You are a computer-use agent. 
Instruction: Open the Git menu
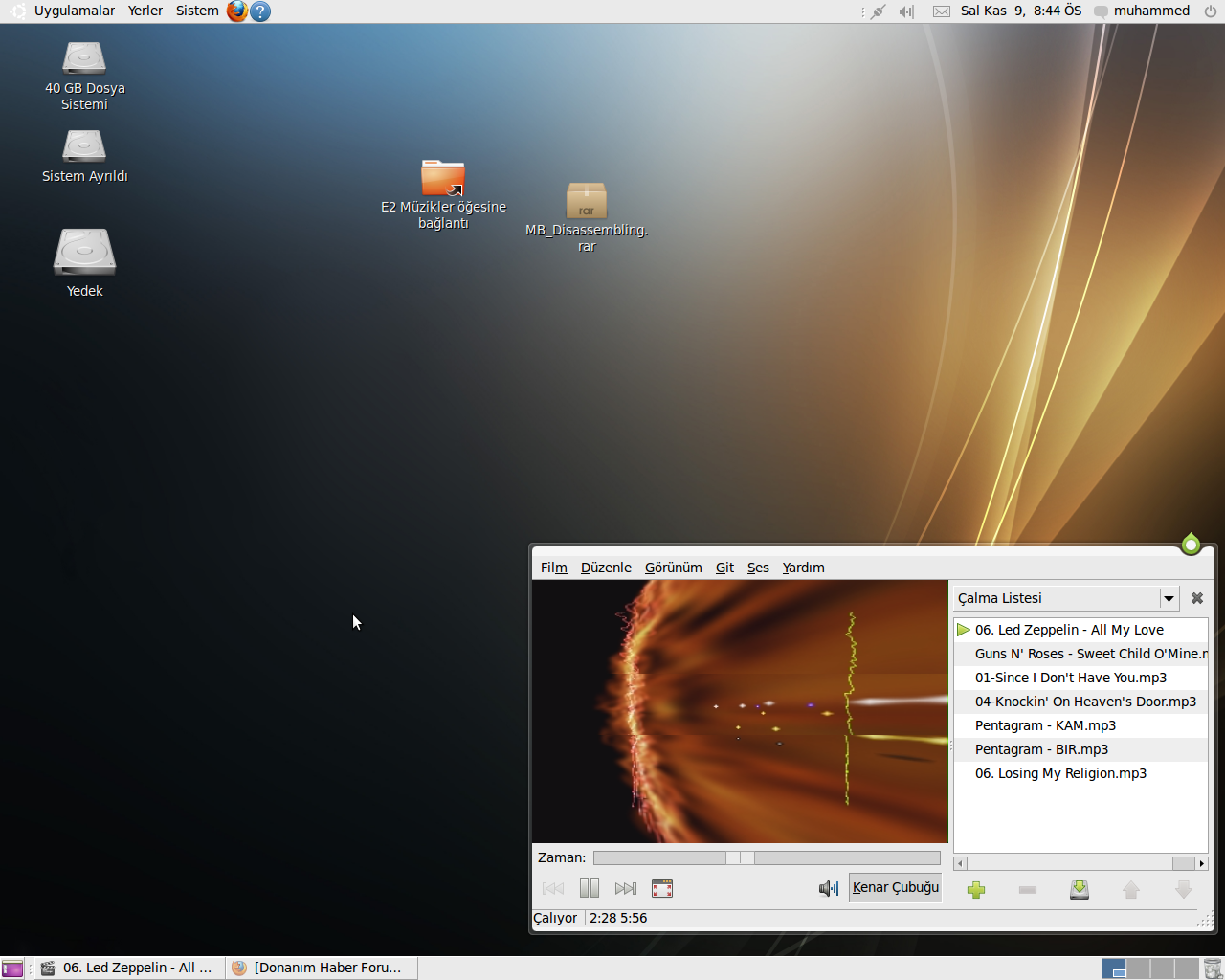click(x=724, y=568)
